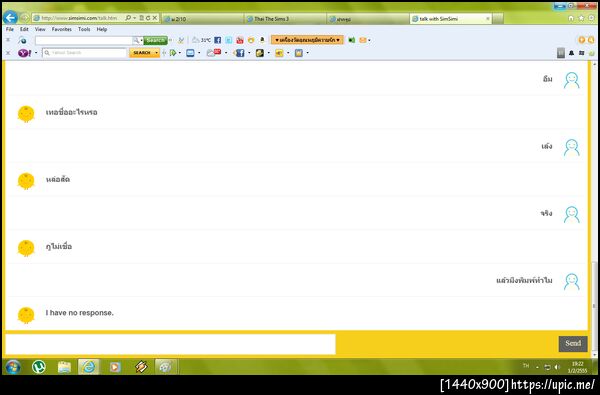Open the Edit menu

pos(24,29)
